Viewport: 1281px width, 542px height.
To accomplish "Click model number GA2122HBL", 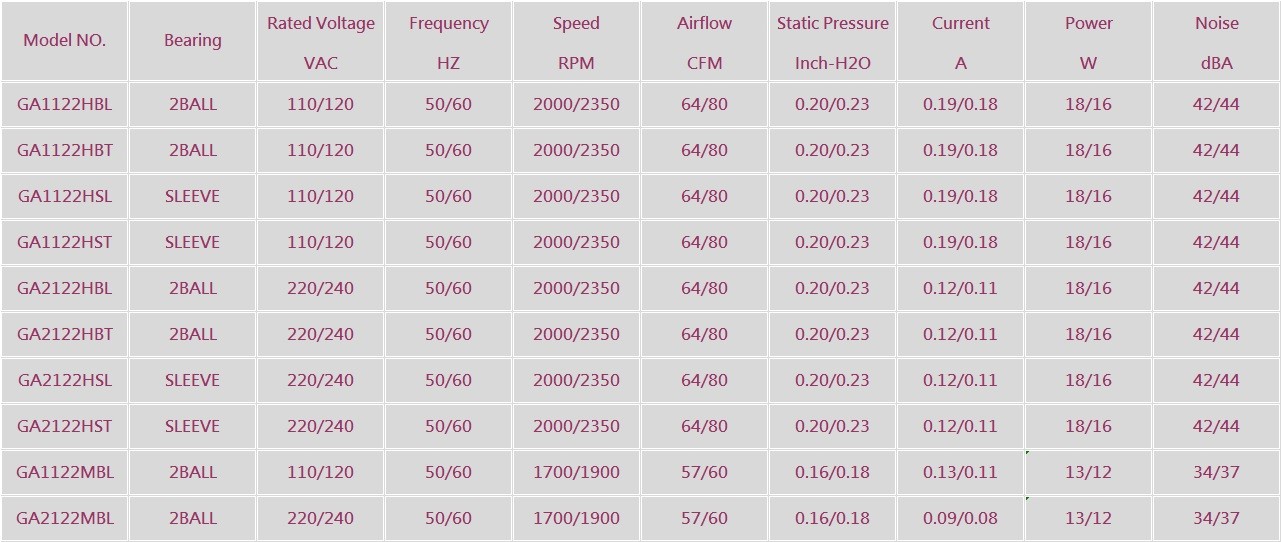I will pos(65,288).
